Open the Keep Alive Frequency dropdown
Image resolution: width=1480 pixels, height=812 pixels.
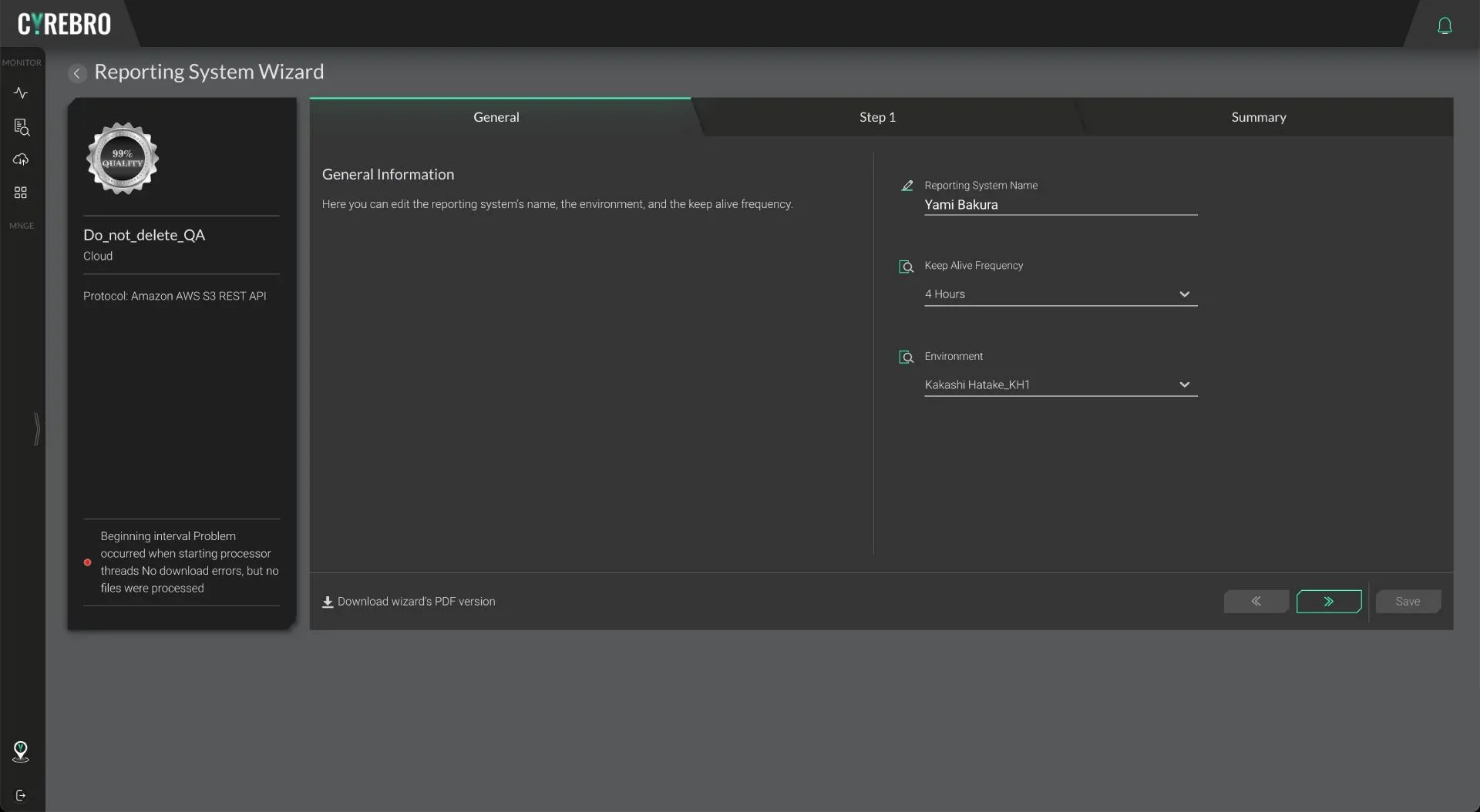tap(1060, 294)
